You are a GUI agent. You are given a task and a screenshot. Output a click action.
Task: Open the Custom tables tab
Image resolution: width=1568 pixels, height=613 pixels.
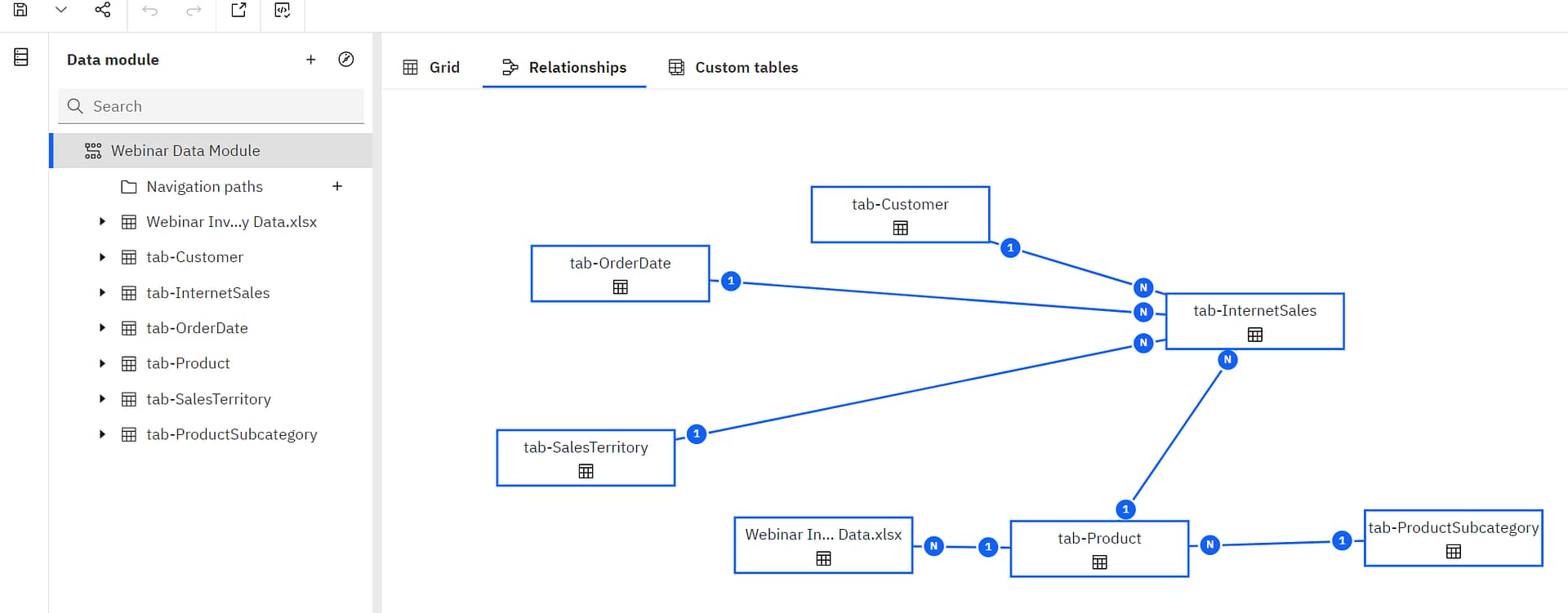click(733, 68)
